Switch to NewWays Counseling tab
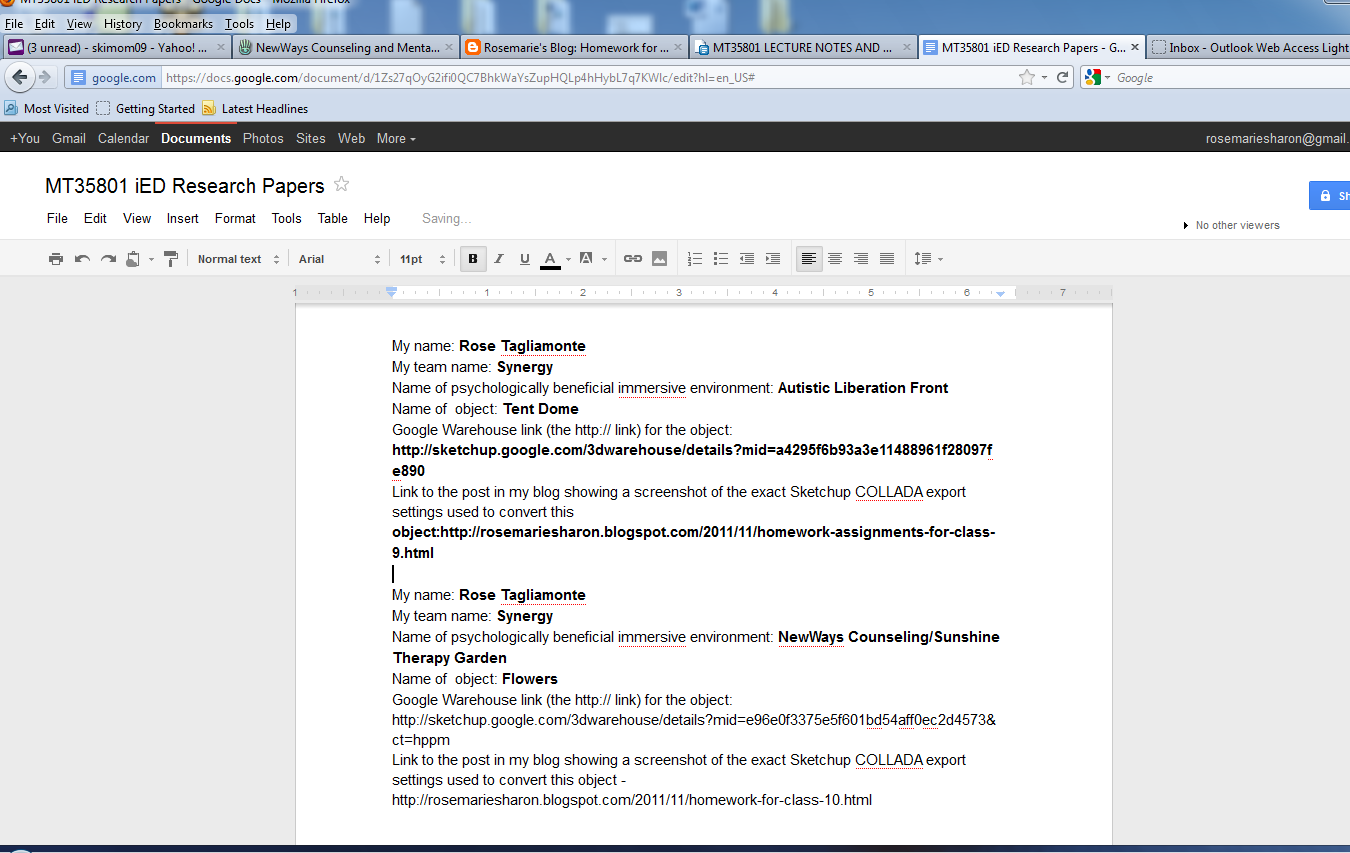 346,47
